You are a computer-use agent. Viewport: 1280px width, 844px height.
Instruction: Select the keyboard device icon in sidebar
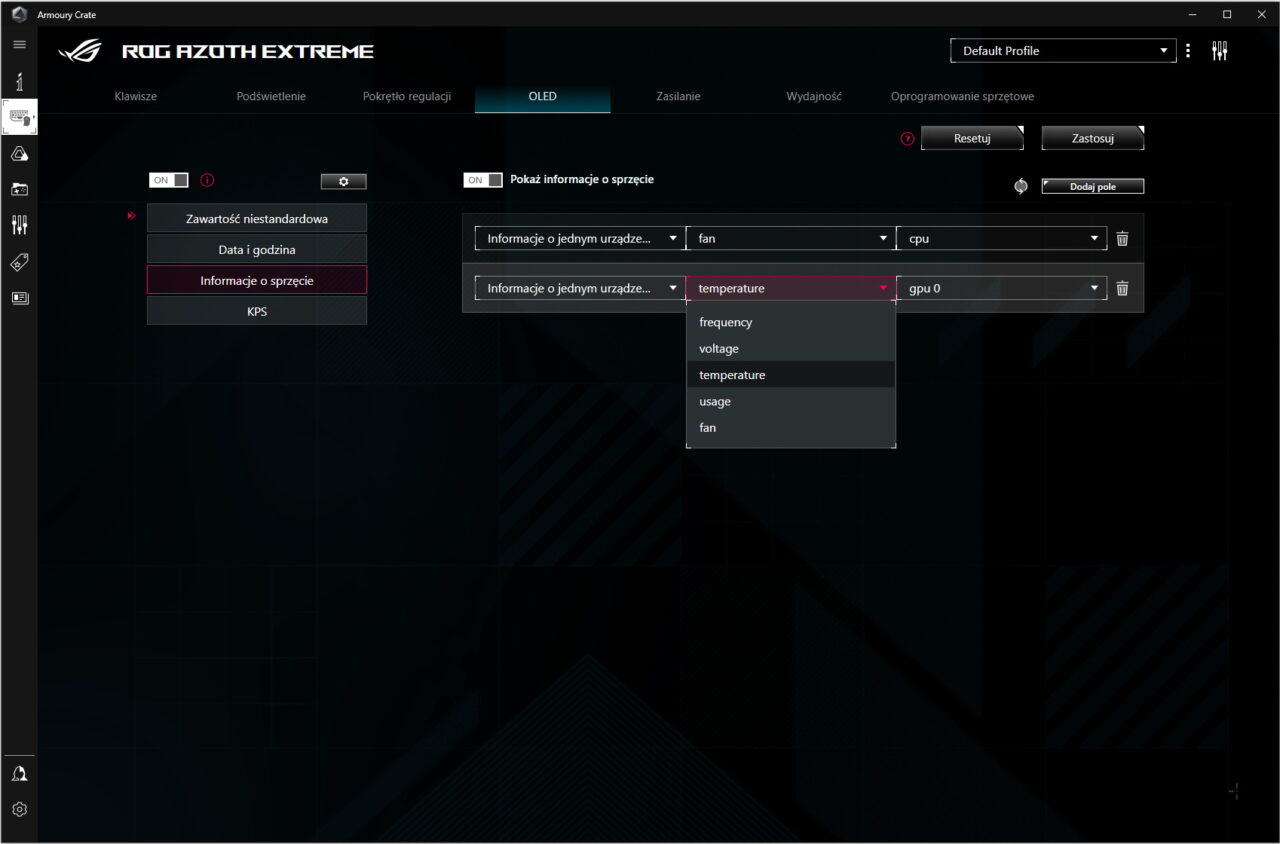click(20, 118)
